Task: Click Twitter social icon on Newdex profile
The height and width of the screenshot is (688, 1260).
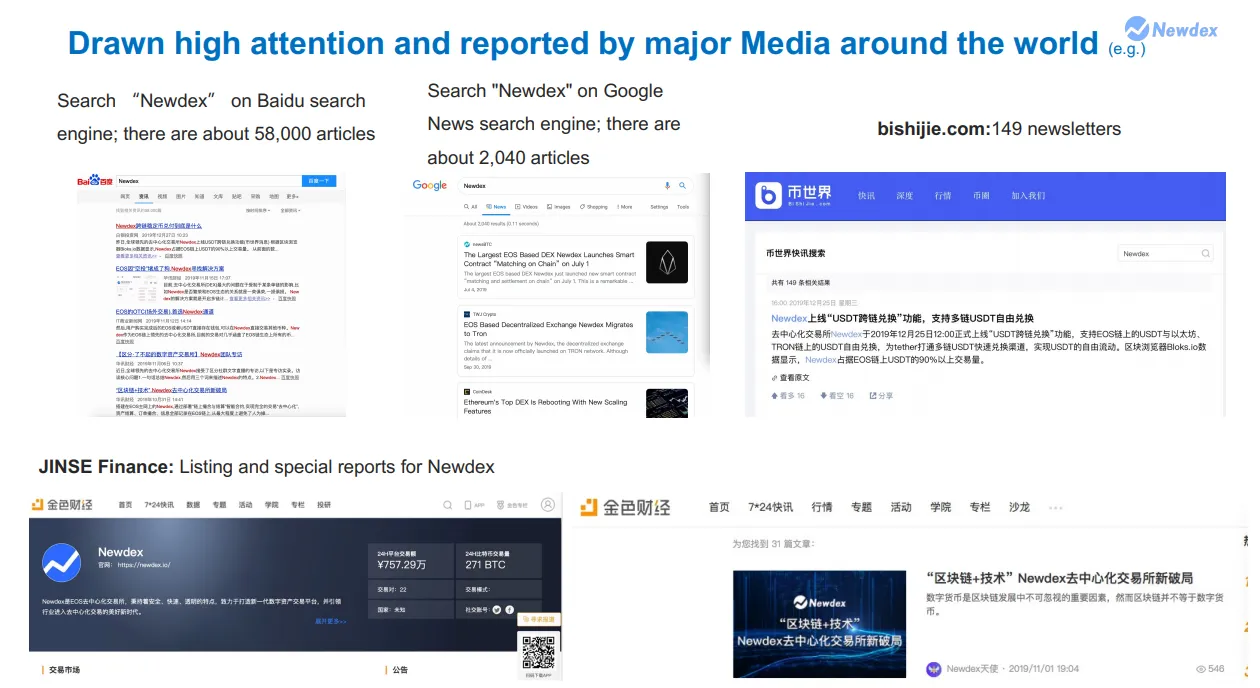Action: pos(497,609)
